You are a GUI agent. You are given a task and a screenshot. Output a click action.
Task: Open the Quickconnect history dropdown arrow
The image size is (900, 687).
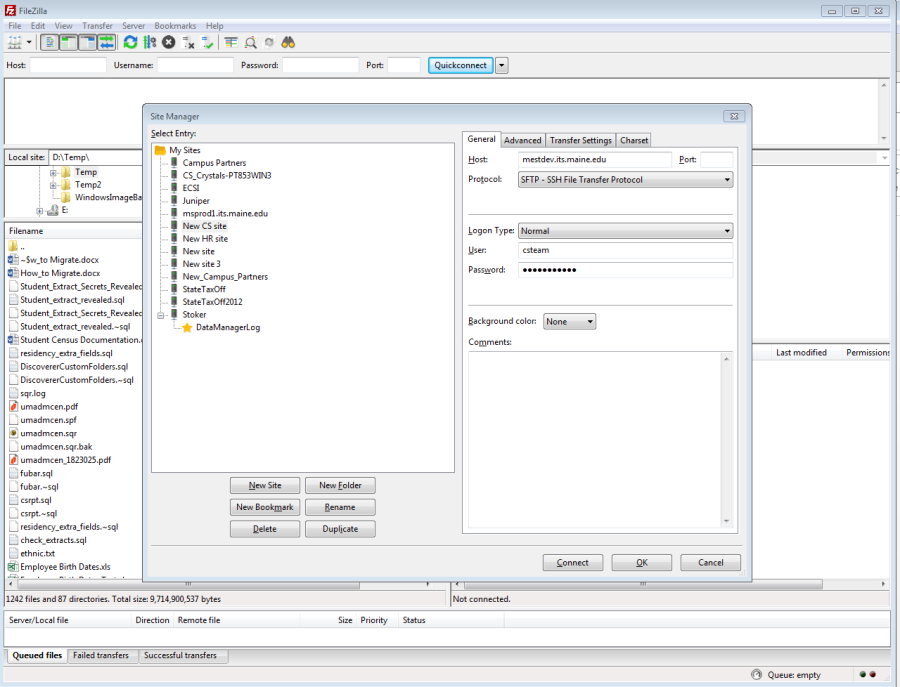click(x=502, y=65)
